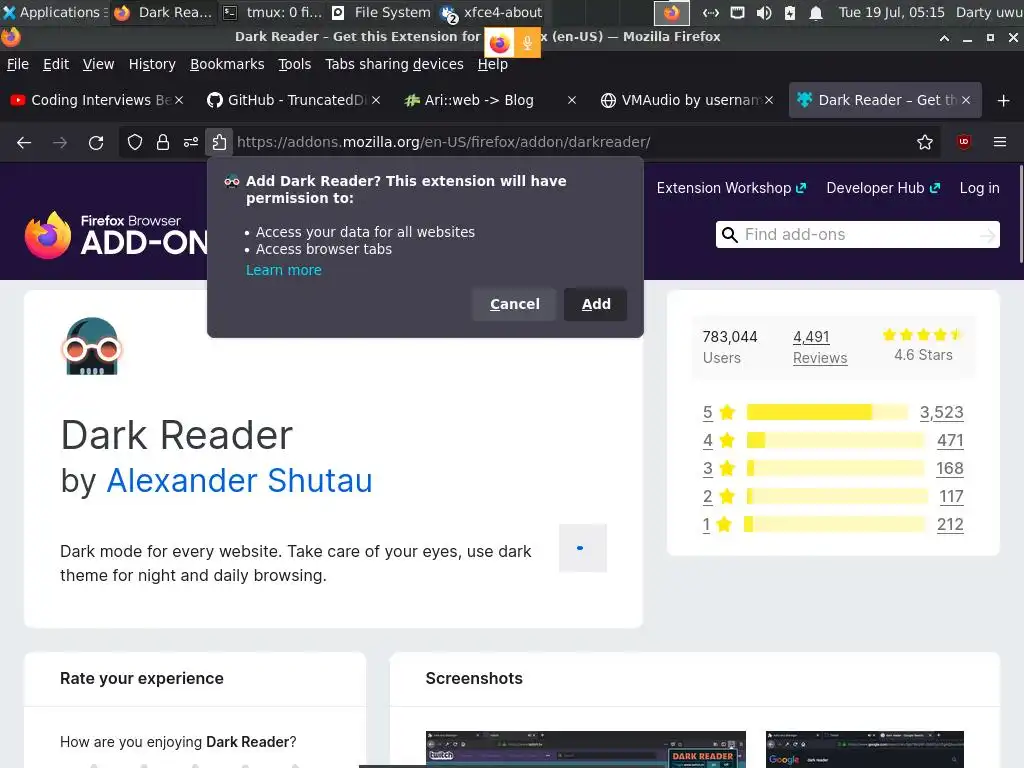
Task: Open the Edit menu
Action: coord(56,64)
